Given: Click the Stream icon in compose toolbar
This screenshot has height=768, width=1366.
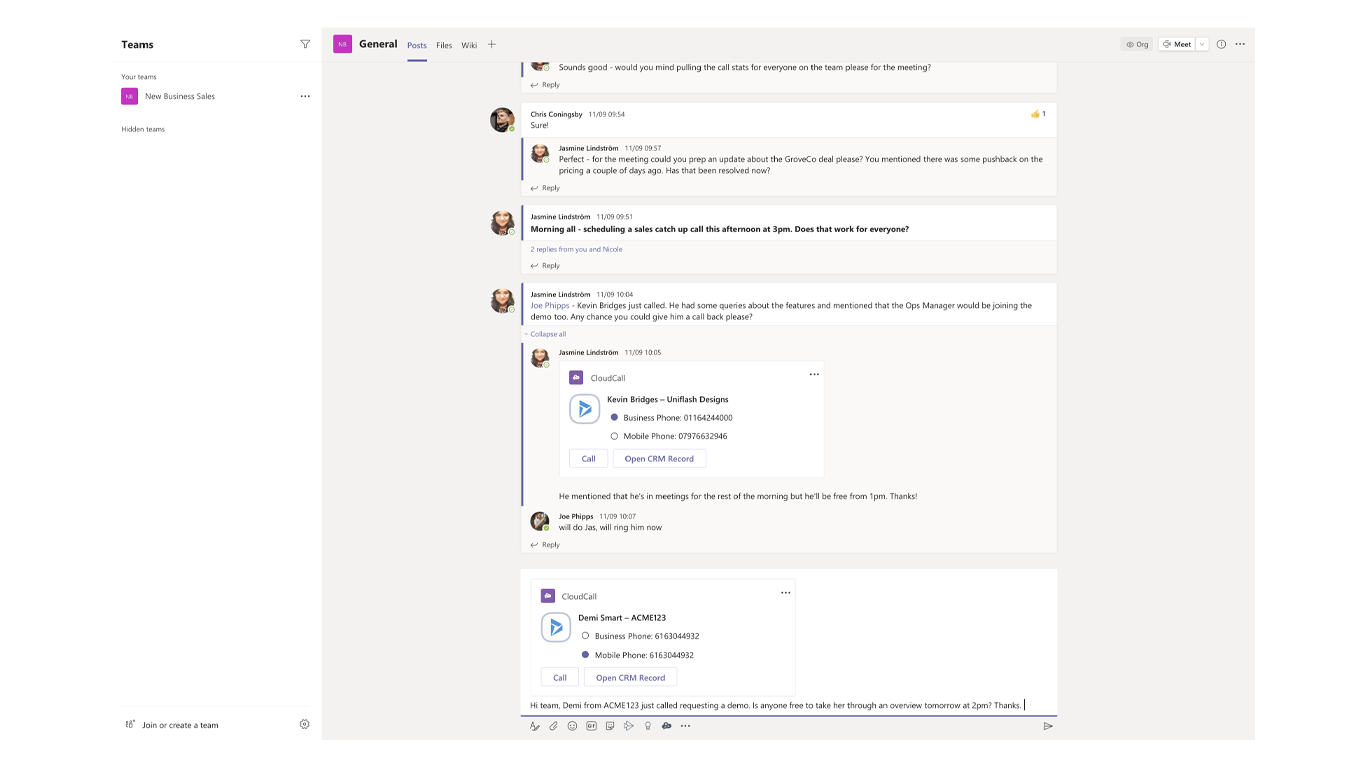Looking at the screenshot, I should (x=629, y=726).
